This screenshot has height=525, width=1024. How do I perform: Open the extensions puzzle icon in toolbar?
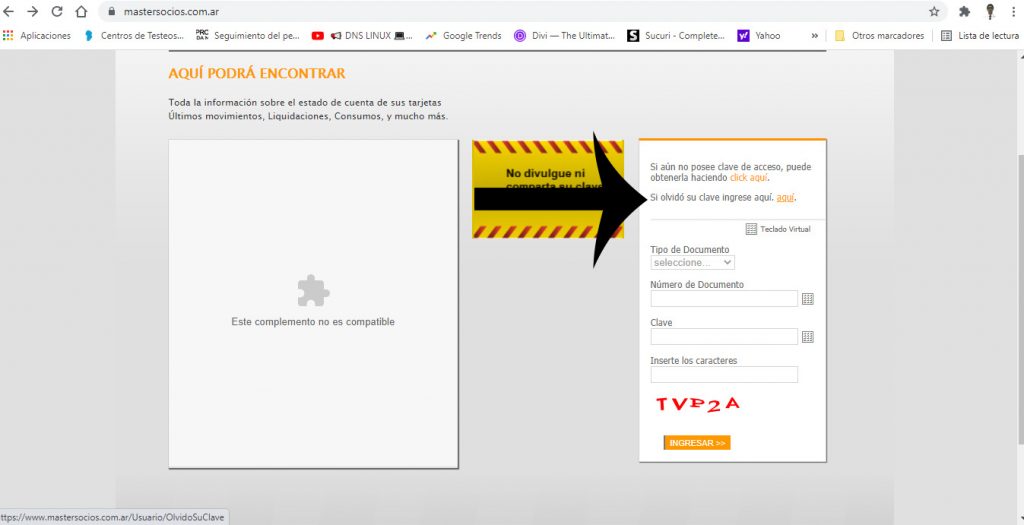click(965, 12)
